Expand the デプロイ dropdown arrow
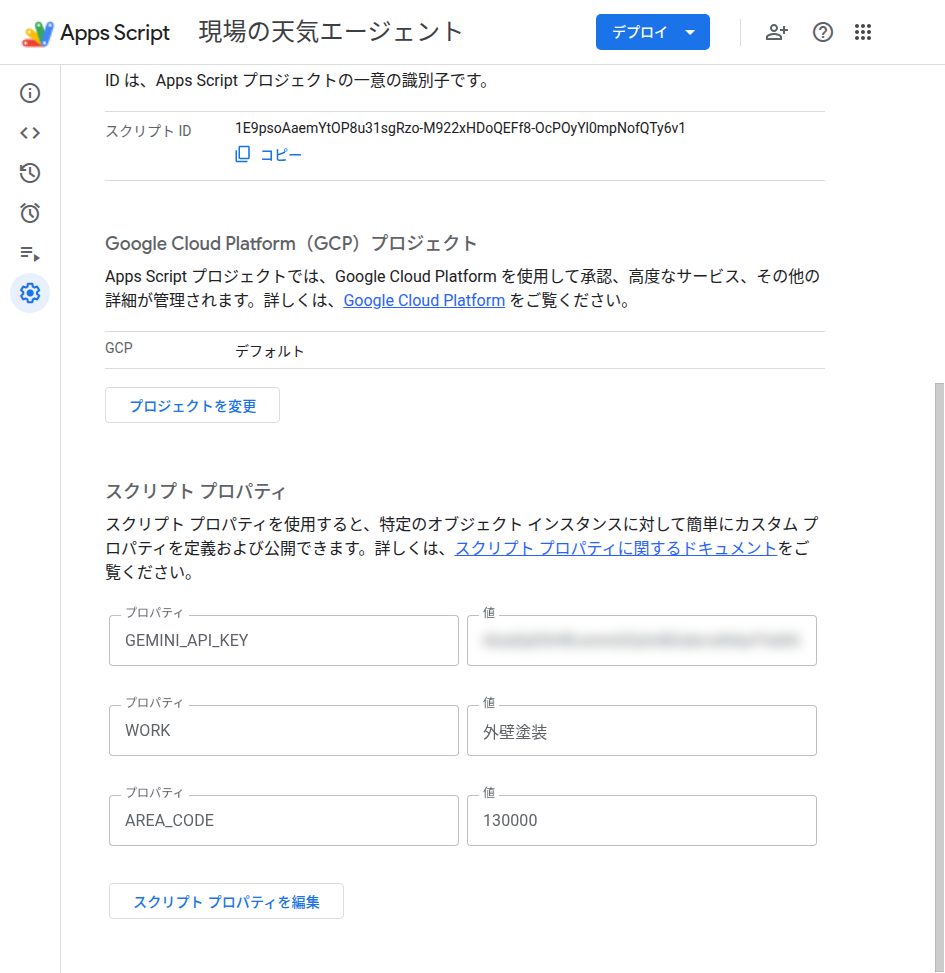 [691, 32]
